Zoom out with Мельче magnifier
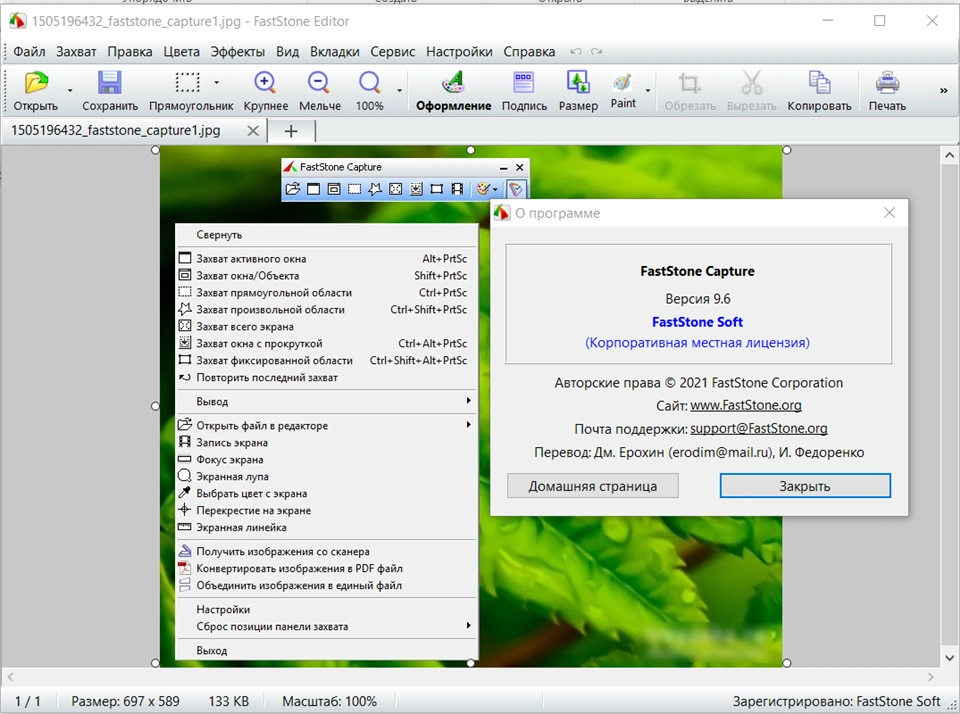This screenshot has width=960, height=714. (319, 82)
